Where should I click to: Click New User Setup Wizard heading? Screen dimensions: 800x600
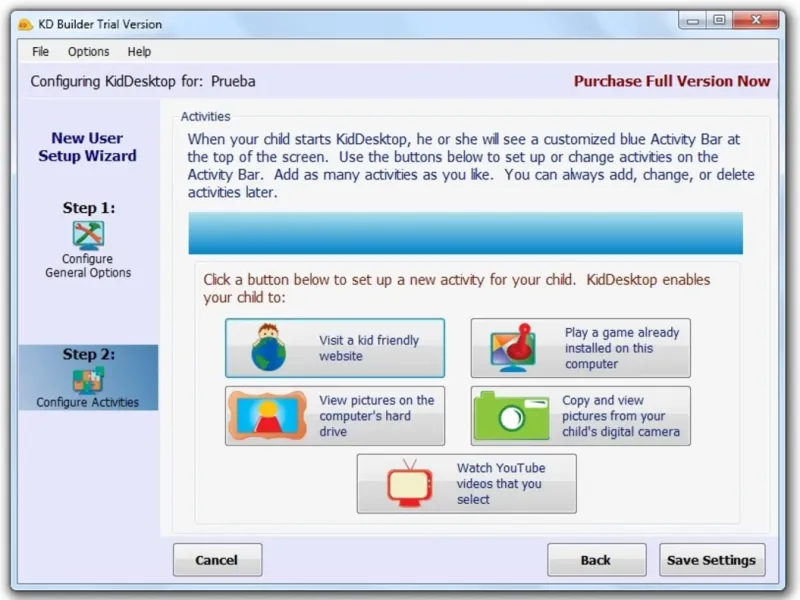87,147
